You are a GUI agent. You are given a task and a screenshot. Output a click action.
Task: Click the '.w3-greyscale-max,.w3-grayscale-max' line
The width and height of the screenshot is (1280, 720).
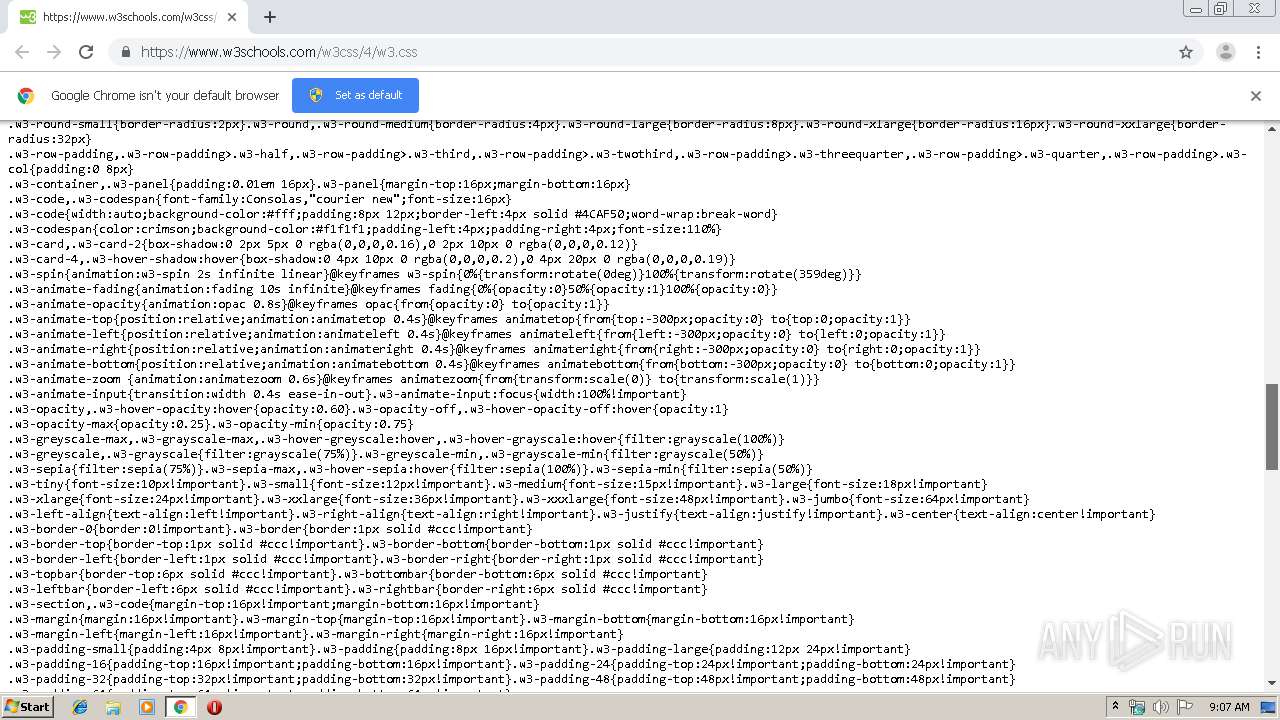396,439
